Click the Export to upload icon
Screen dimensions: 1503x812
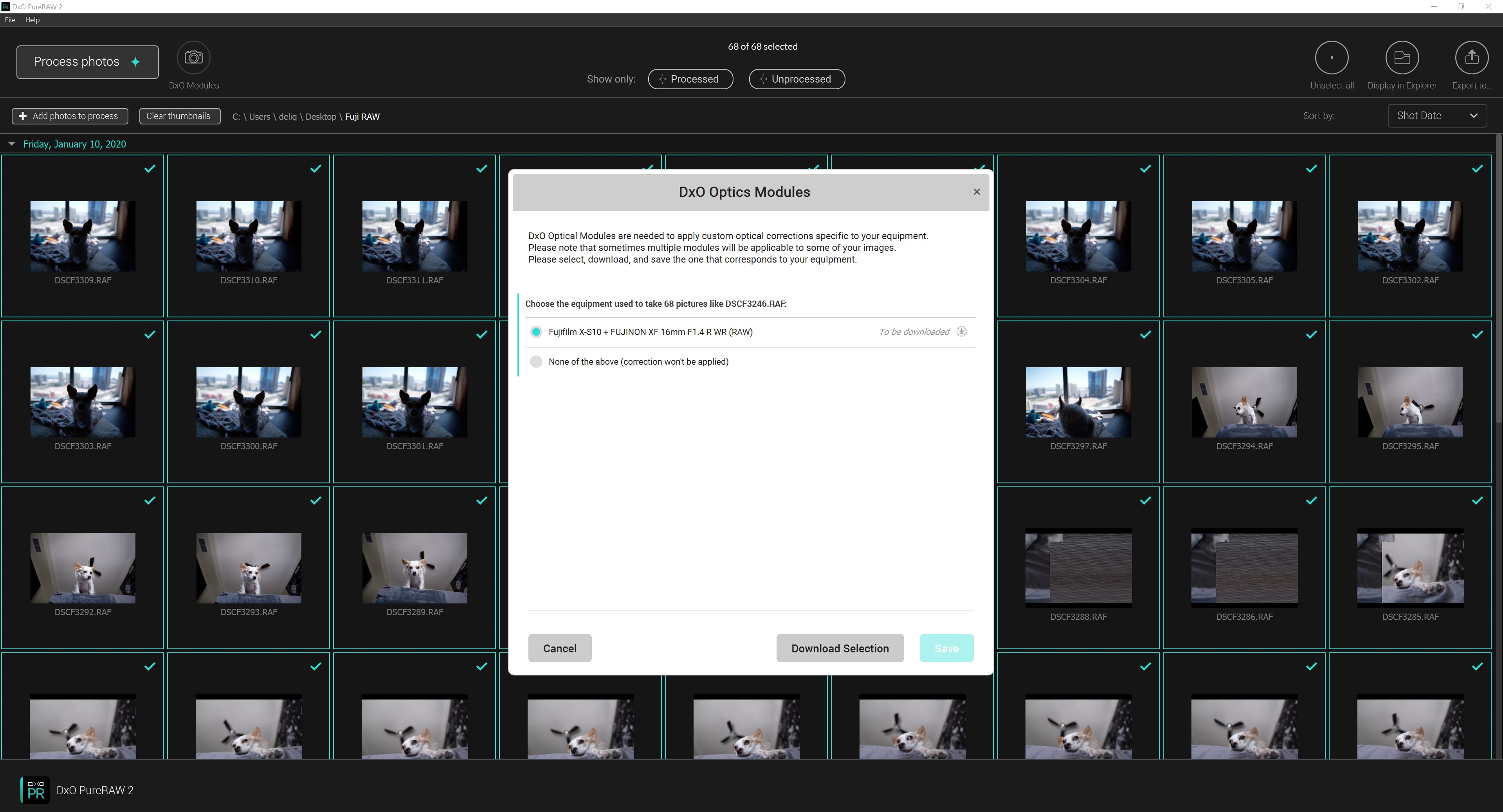(1472, 58)
